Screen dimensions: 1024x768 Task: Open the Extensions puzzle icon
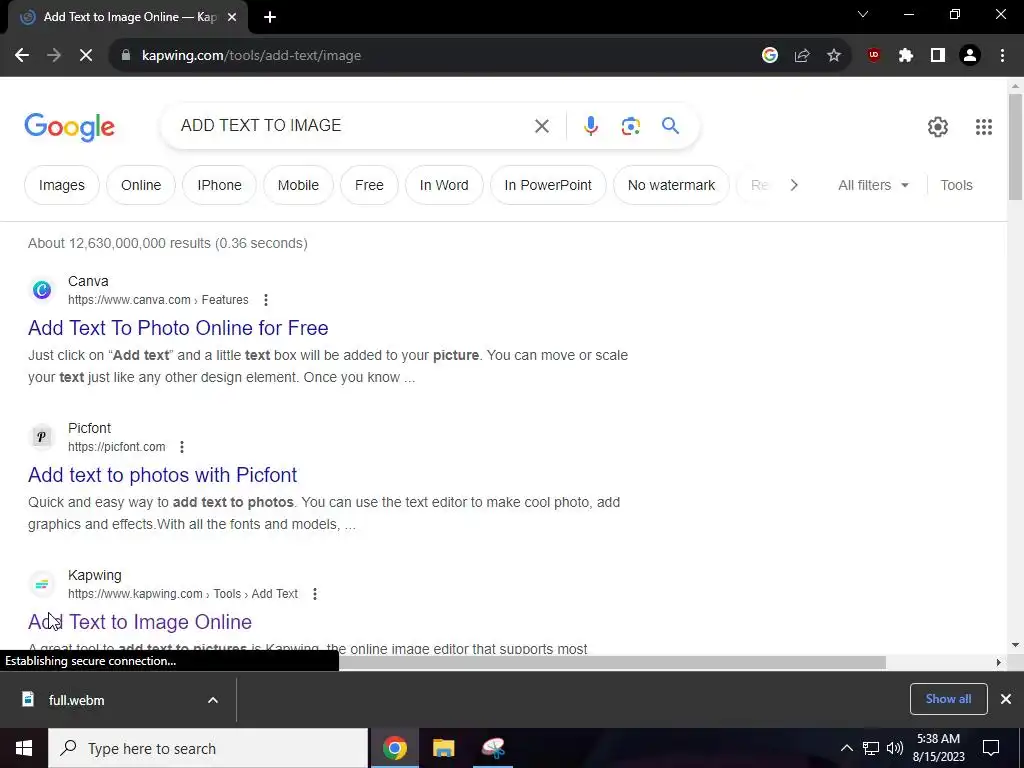tap(906, 56)
